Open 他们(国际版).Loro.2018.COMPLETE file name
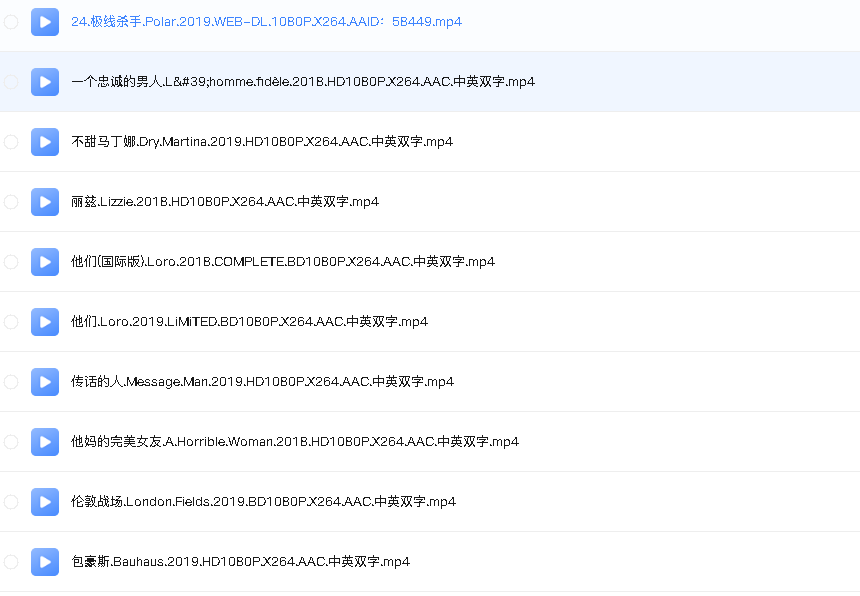 click(x=283, y=262)
